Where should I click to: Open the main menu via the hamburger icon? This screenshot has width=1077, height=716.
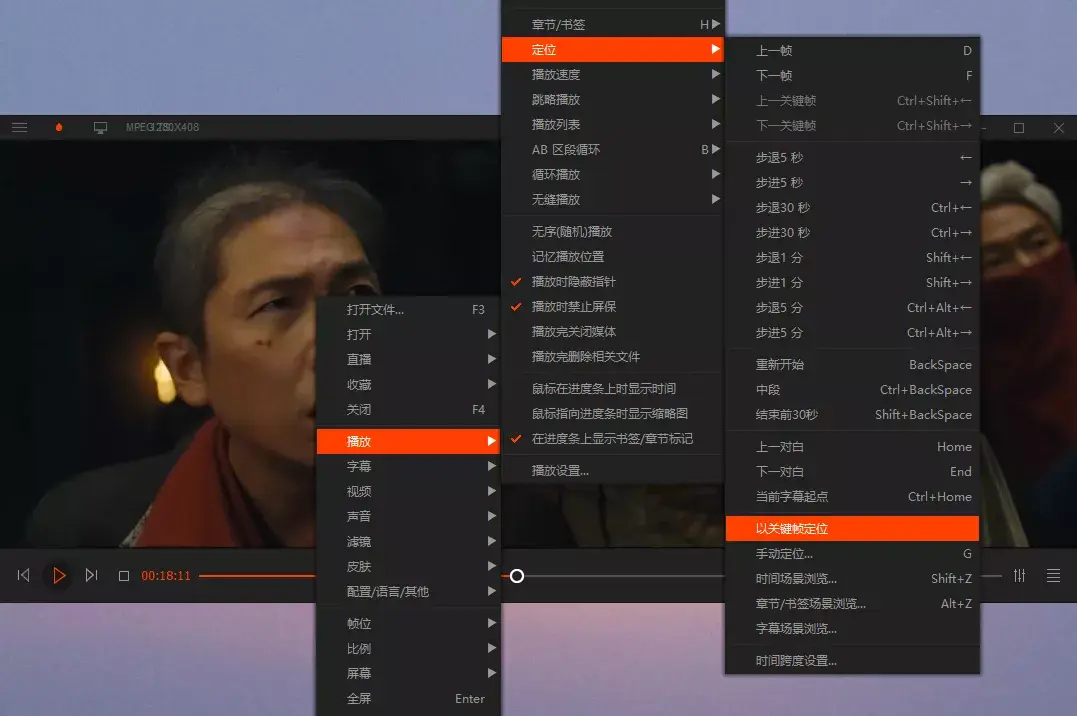[19, 126]
